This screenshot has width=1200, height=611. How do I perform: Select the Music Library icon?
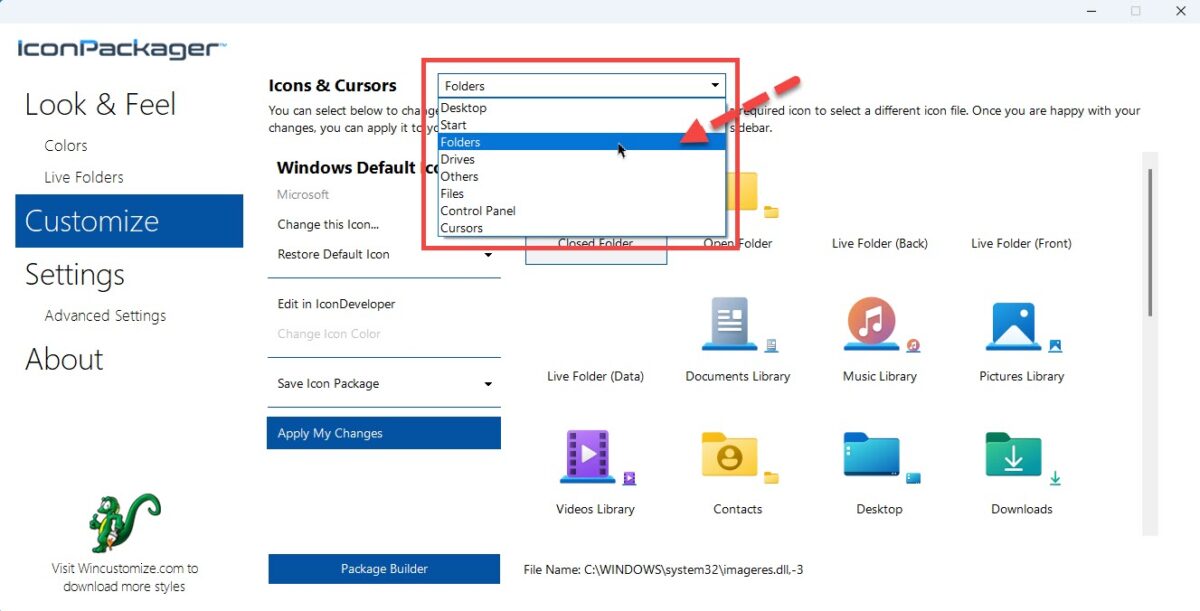[879, 325]
